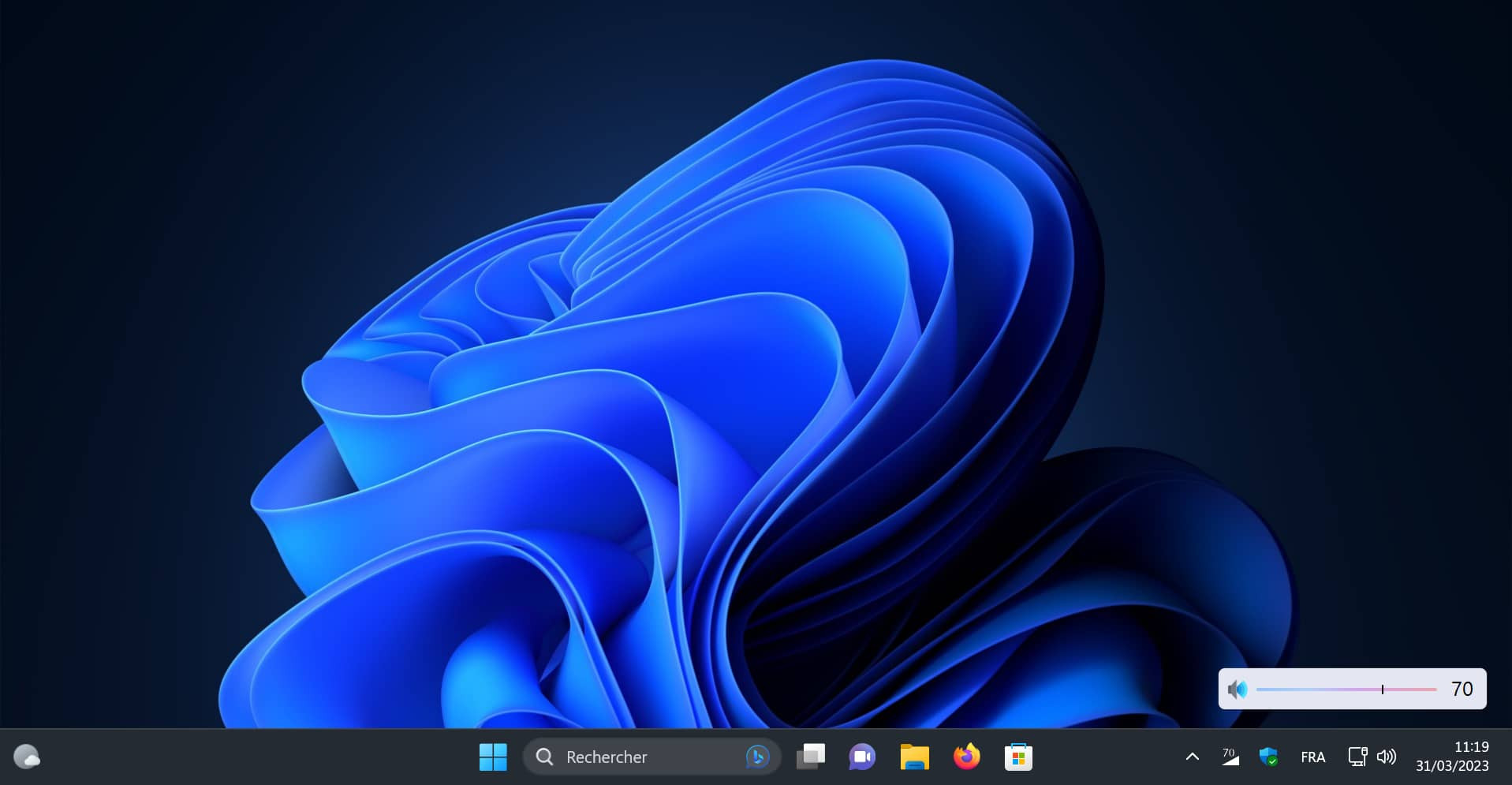Click the volume value 70 text
Image resolution: width=1512 pixels, height=785 pixels.
pos(1462,689)
